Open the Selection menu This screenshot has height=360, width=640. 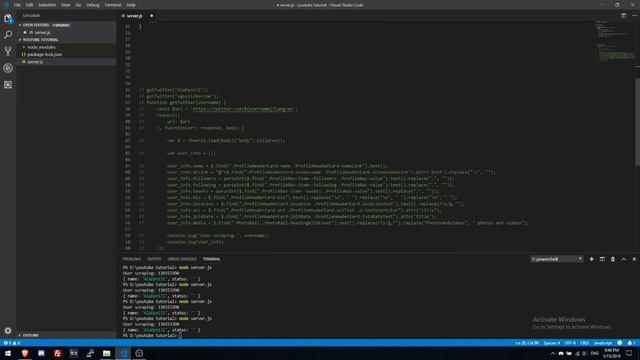click(47, 5)
